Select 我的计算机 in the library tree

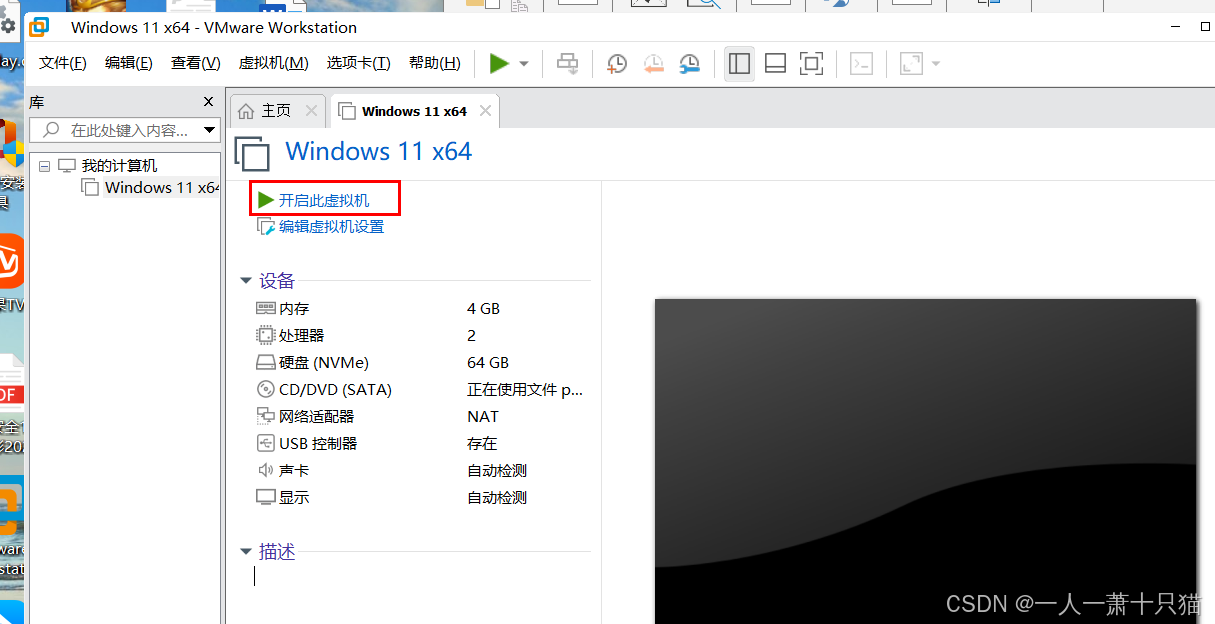[119, 166]
